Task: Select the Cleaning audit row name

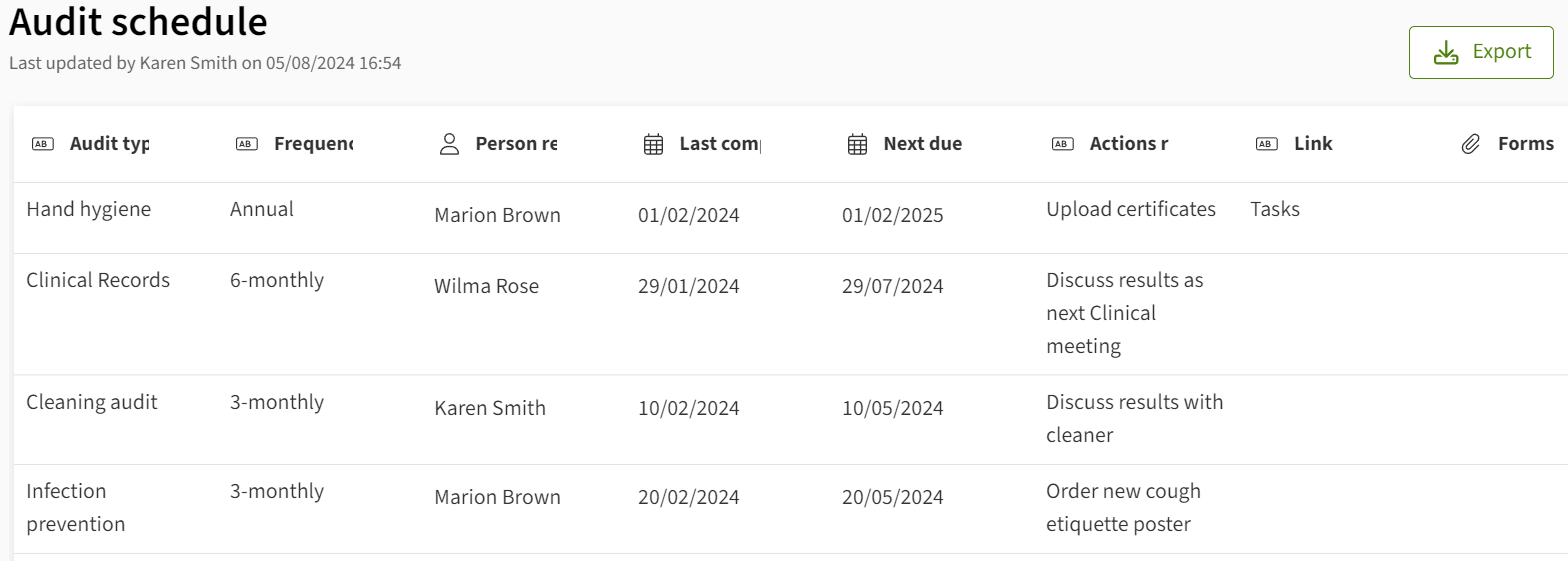Action: pos(92,402)
